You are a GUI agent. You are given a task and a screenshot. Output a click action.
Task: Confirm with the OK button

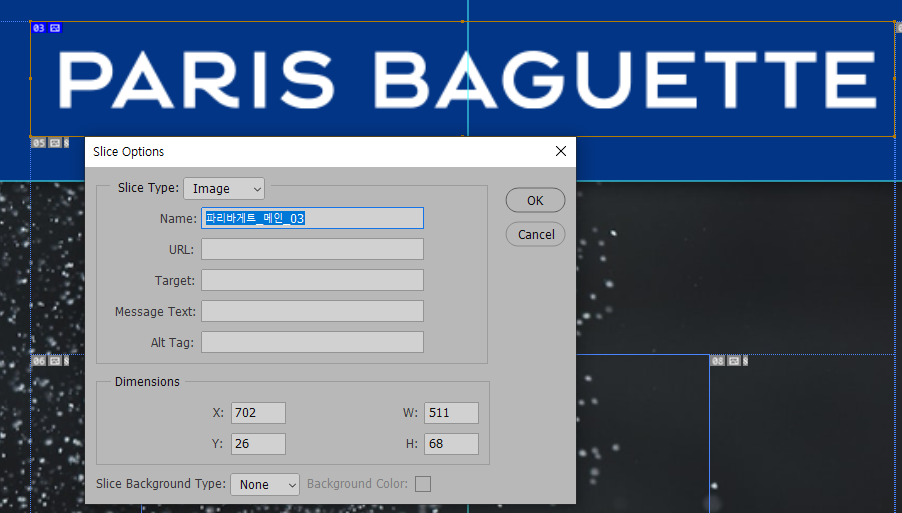click(536, 200)
